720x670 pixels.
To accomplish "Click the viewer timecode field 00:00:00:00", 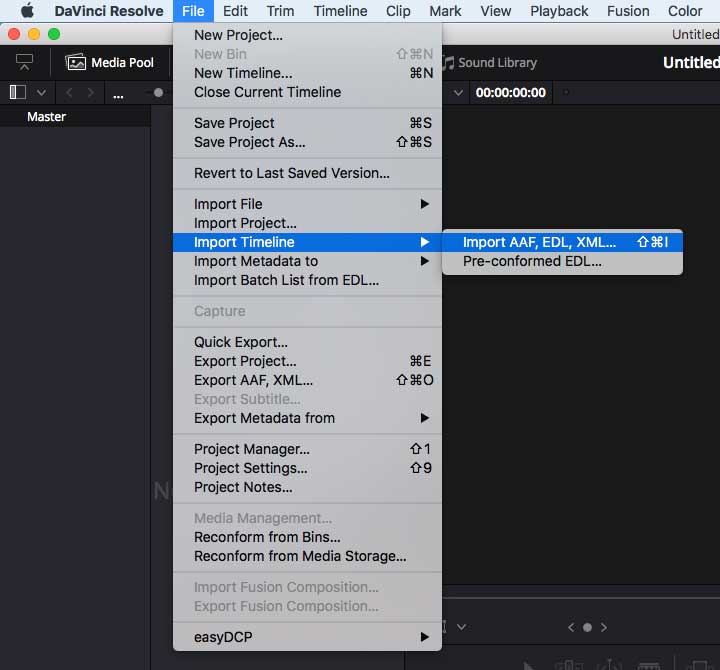I will click(510, 92).
